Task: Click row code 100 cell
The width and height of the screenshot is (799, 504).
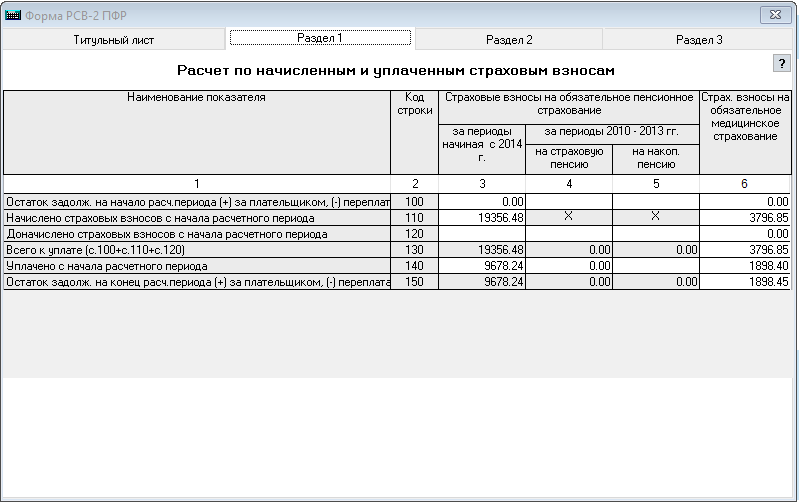Action: pos(414,202)
